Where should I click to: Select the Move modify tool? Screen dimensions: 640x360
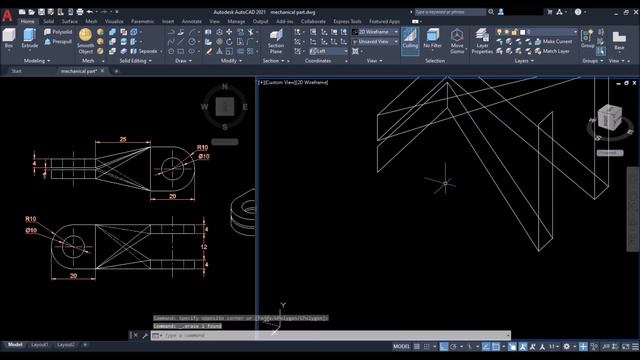[229, 32]
